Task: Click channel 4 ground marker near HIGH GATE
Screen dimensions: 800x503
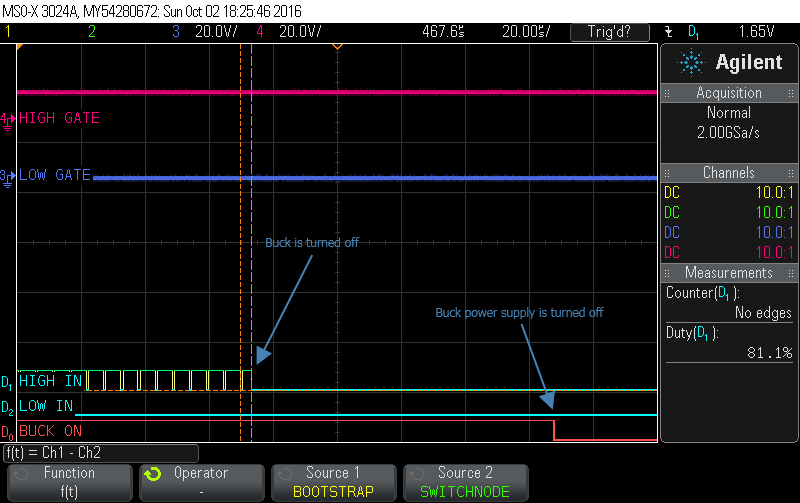Action: (8, 119)
